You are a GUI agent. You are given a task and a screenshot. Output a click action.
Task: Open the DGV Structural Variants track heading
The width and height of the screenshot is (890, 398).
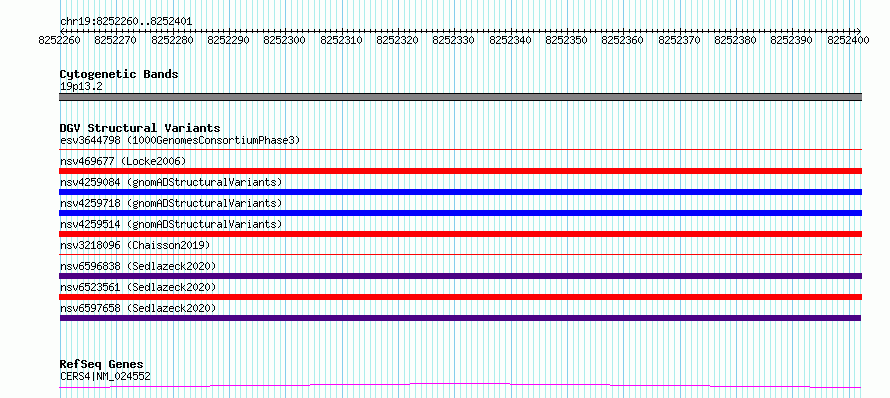point(140,128)
